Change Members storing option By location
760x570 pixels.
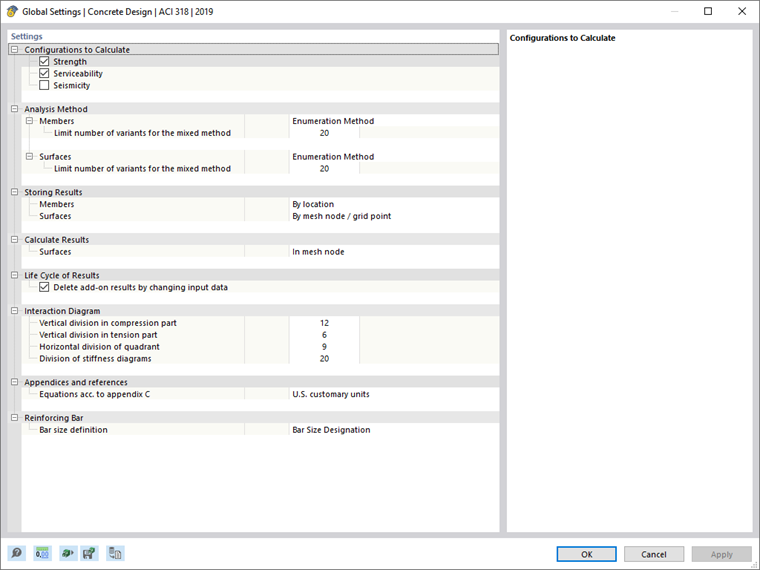(x=394, y=204)
